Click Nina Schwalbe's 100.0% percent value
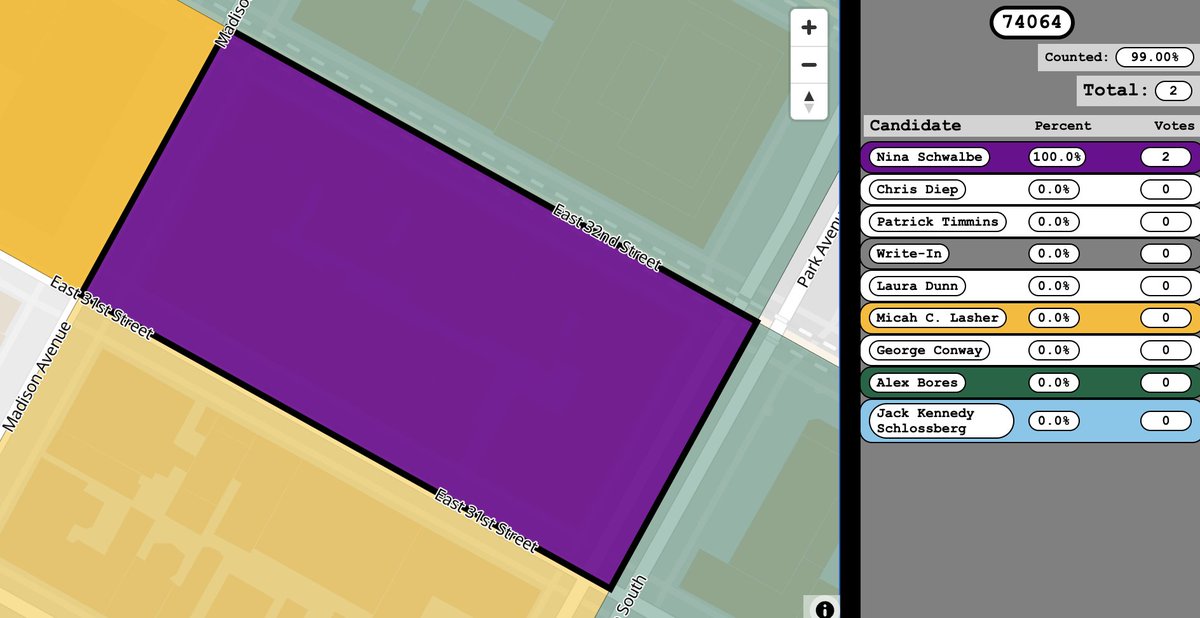The height and width of the screenshot is (618, 1200). [x=1057, y=157]
